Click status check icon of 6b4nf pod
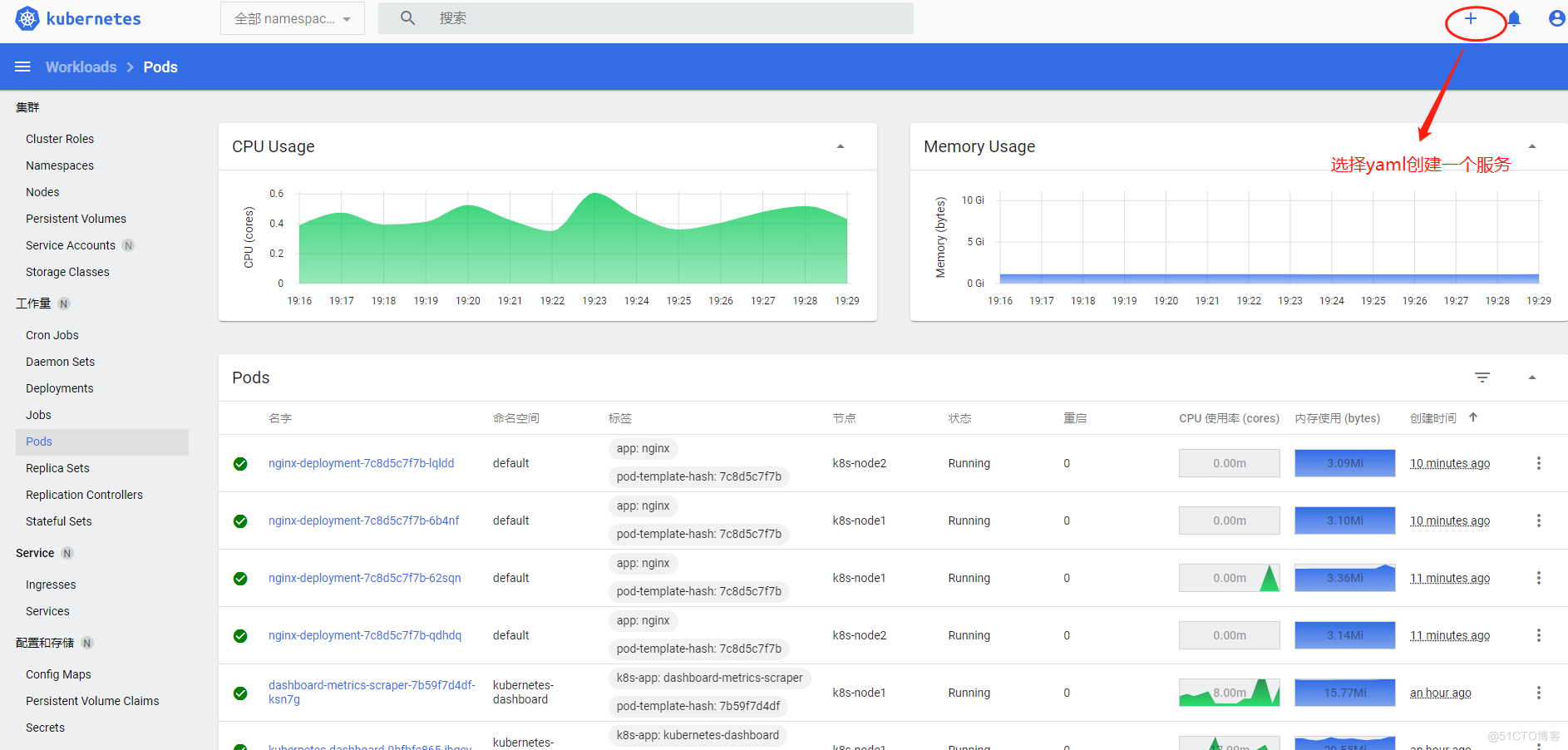 coord(240,521)
